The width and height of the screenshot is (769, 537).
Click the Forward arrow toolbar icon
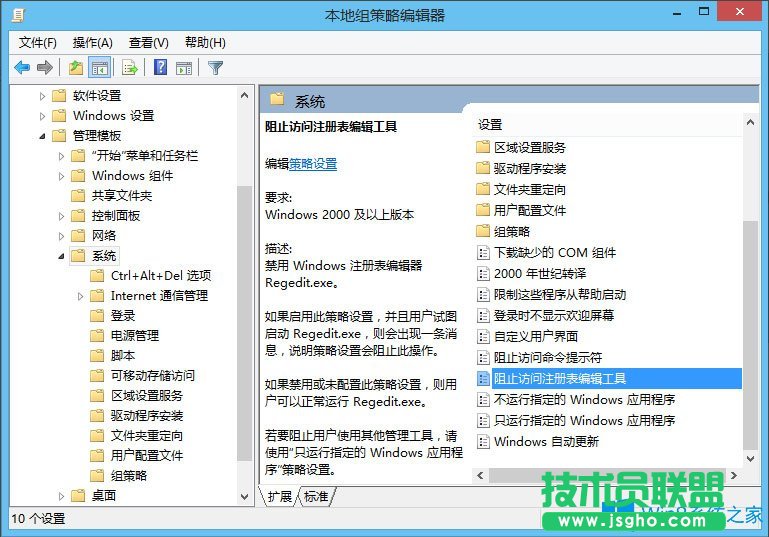click(x=45, y=67)
